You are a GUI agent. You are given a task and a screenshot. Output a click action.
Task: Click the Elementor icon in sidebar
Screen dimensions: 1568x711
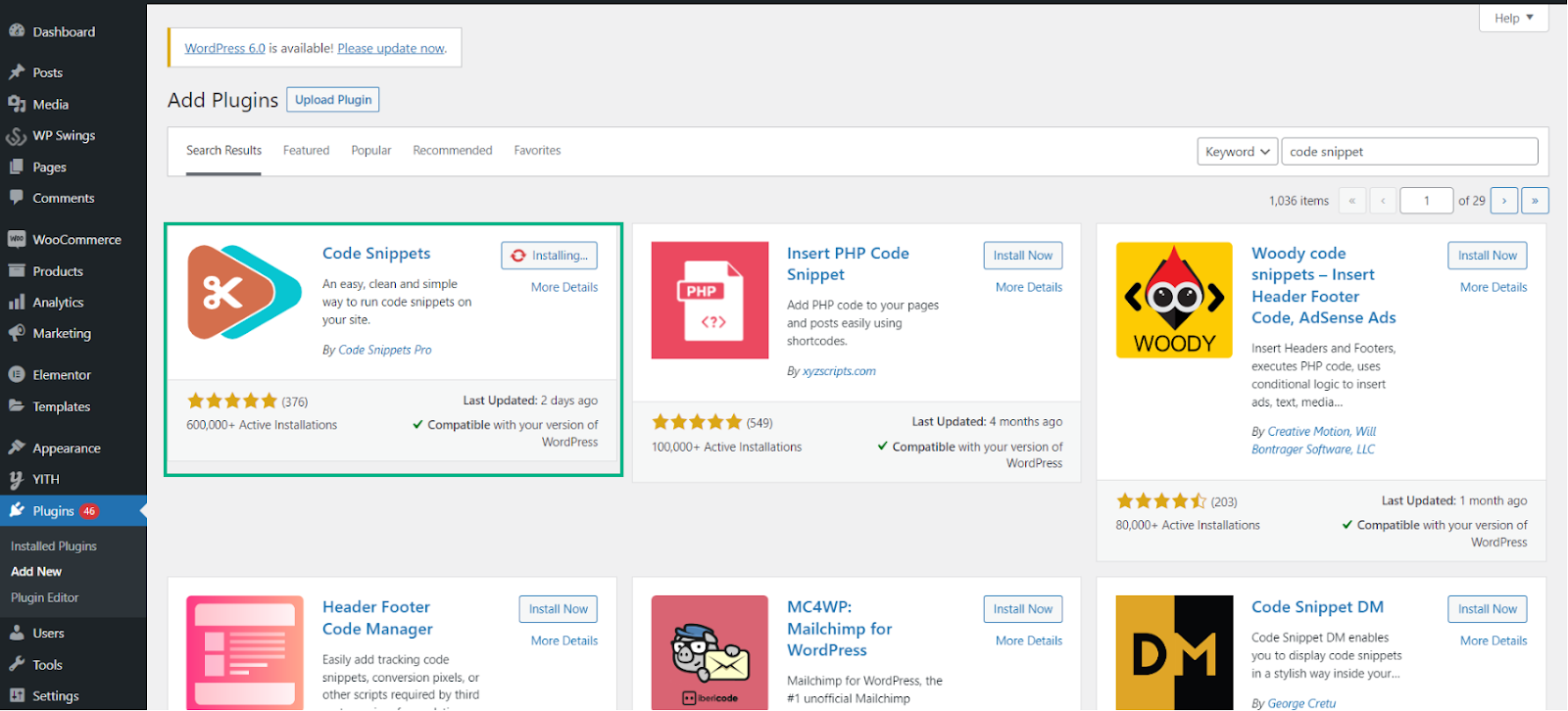coord(17,374)
